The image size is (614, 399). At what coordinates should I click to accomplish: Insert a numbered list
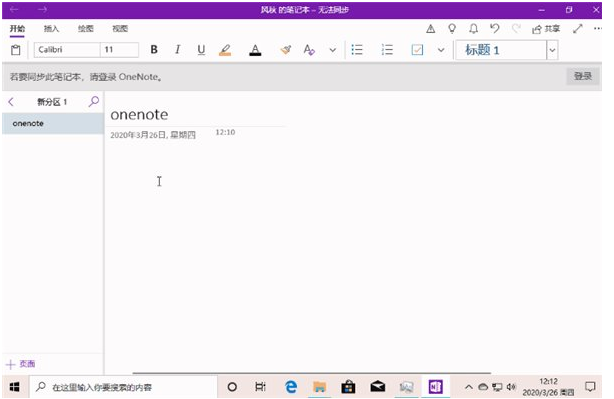pos(387,50)
